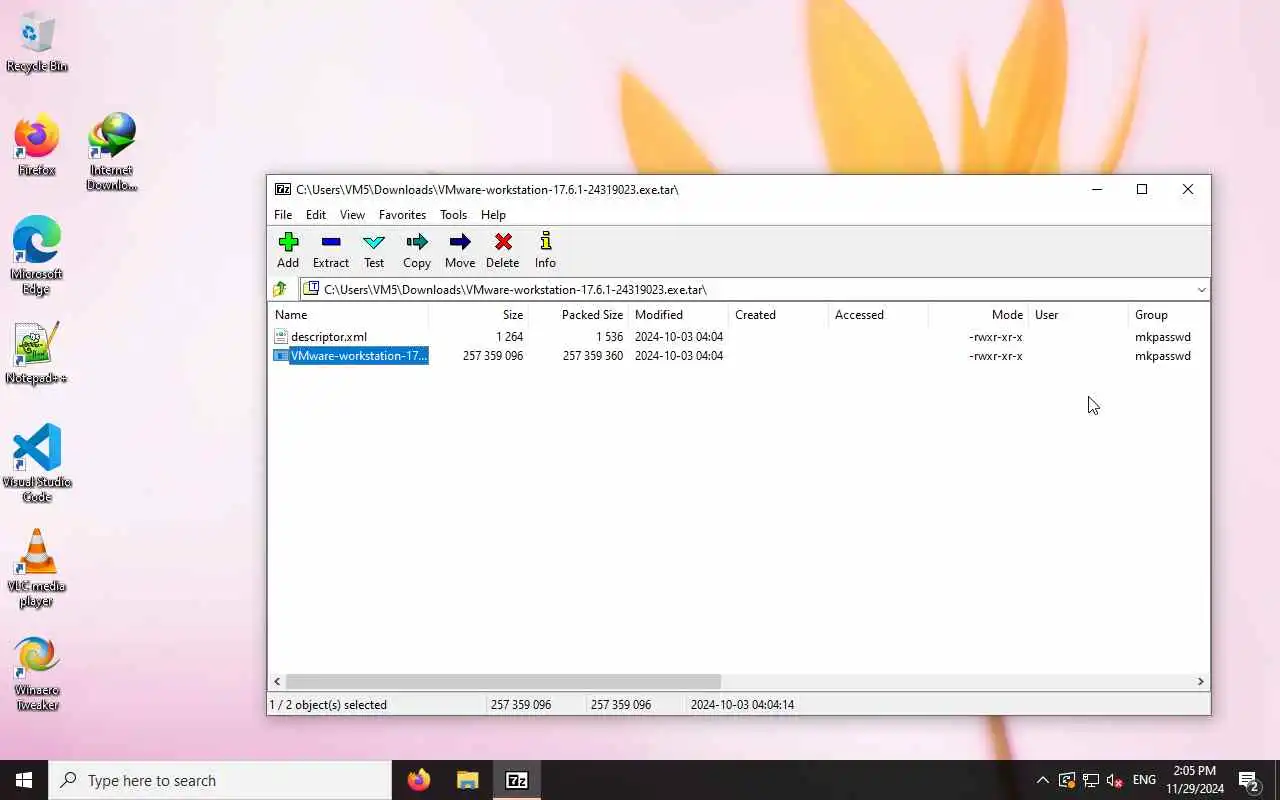The height and width of the screenshot is (800, 1280).
Task: Open the Tools menu
Action: click(x=453, y=215)
